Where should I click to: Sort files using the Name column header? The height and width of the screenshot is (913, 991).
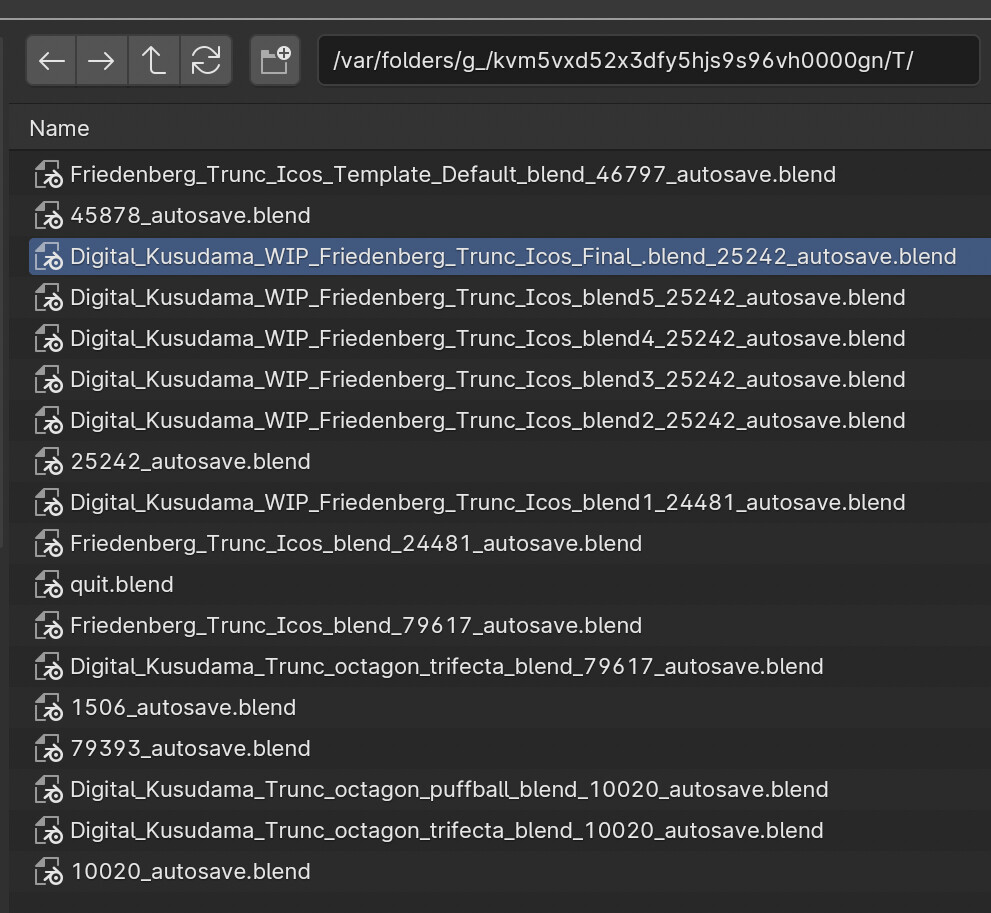pyautogui.click(x=58, y=128)
